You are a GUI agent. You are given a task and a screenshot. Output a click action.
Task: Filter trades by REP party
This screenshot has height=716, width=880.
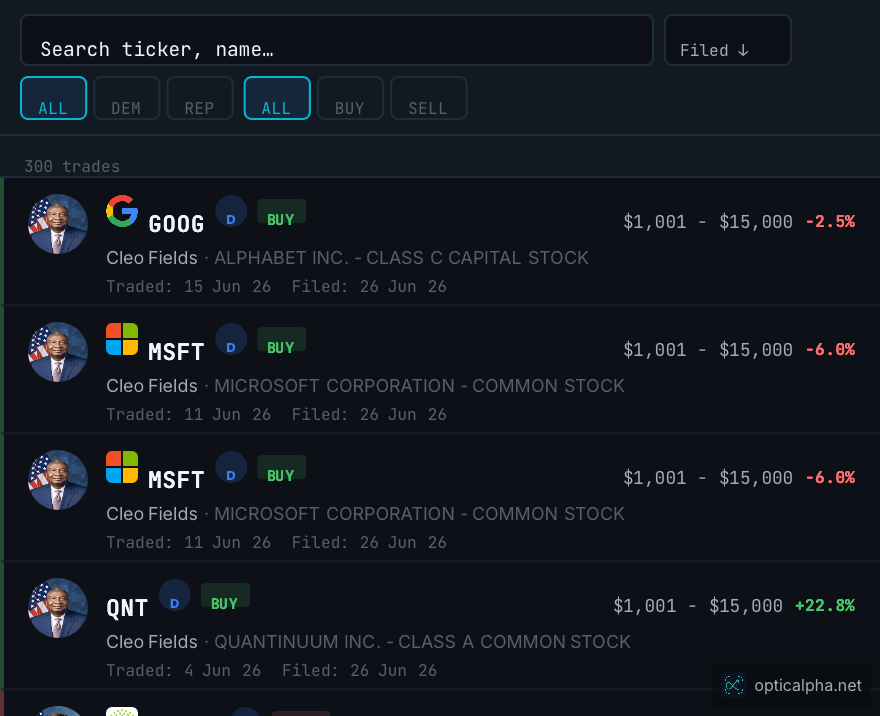pos(200,98)
